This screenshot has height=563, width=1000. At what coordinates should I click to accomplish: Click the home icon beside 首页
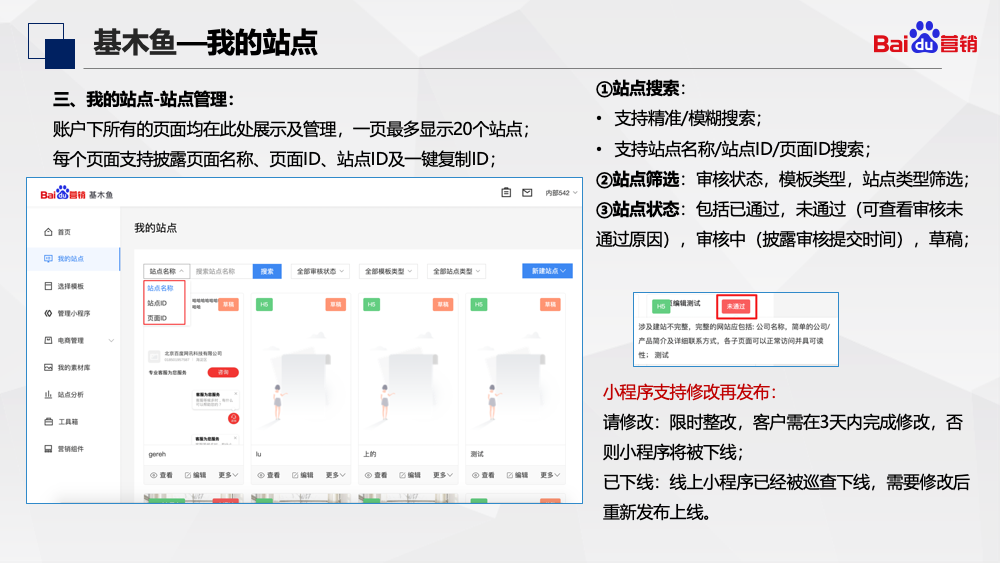click(x=48, y=232)
